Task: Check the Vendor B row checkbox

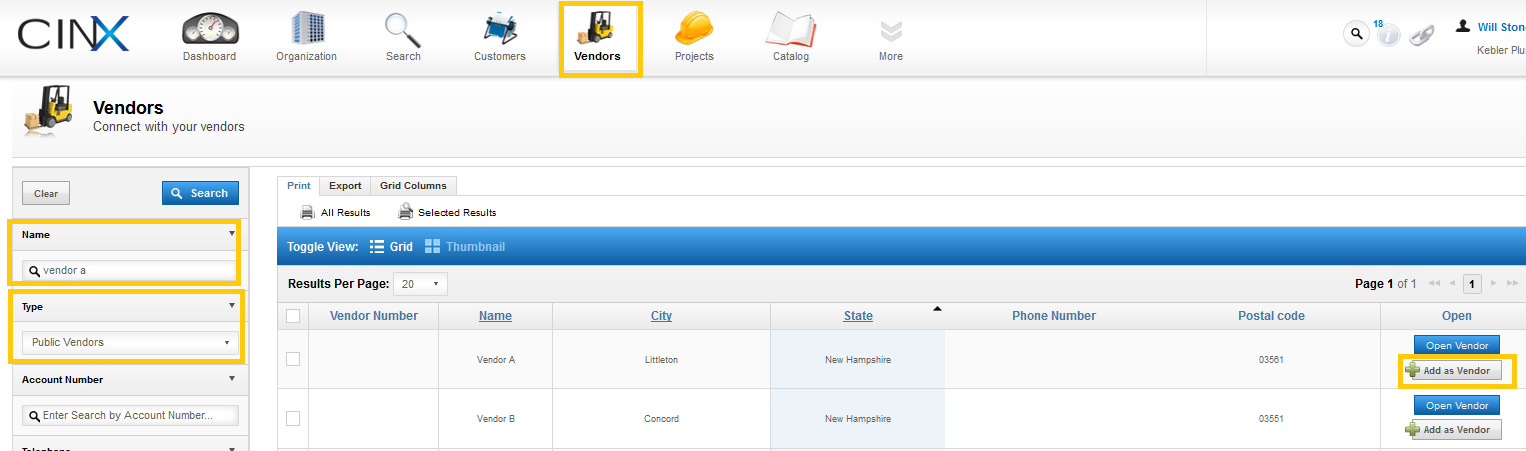Action: tap(293, 419)
